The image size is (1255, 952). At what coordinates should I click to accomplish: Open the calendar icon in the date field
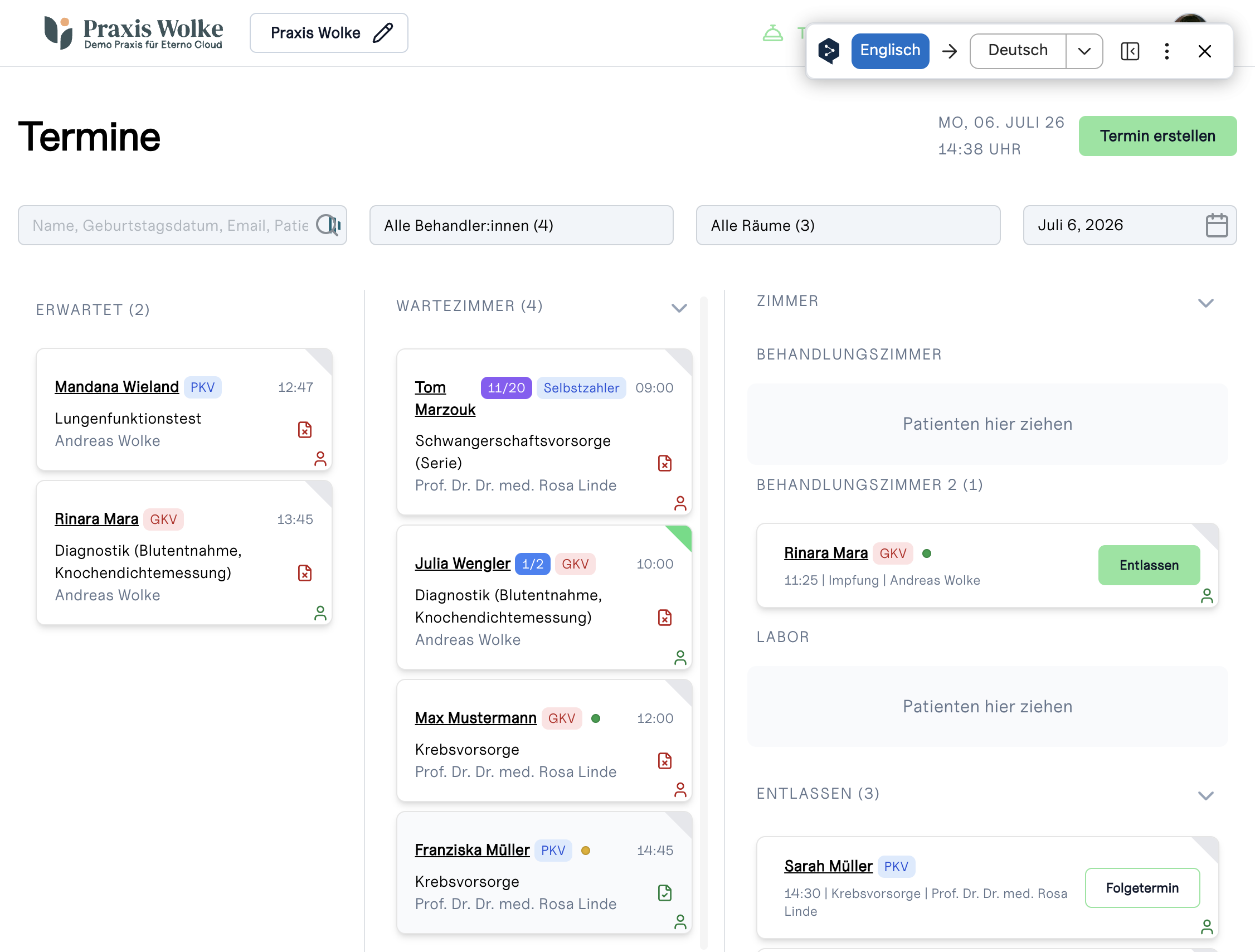pyautogui.click(x=1217, y=225)
